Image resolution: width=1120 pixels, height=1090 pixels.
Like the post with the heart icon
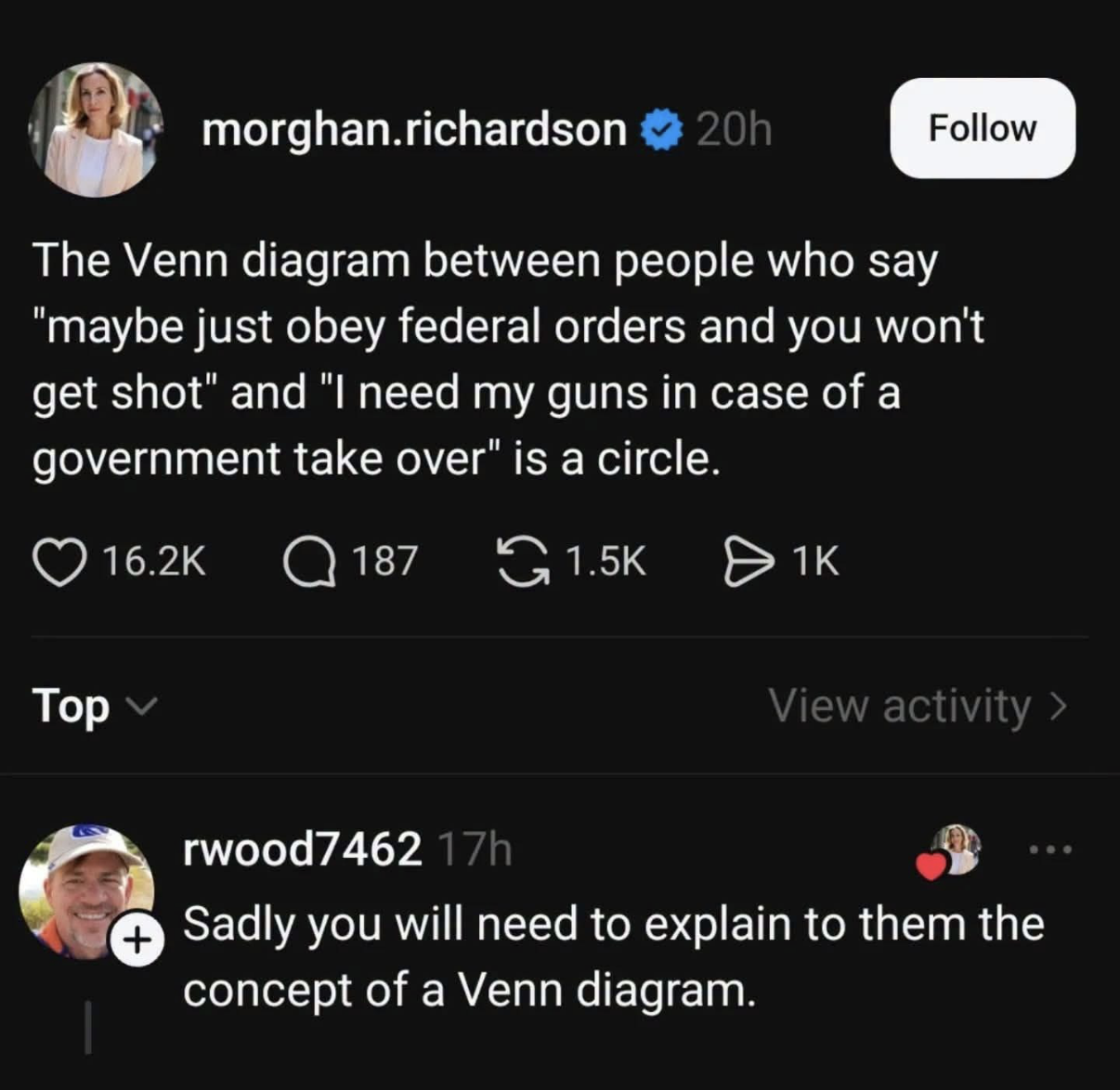point(59,563)
